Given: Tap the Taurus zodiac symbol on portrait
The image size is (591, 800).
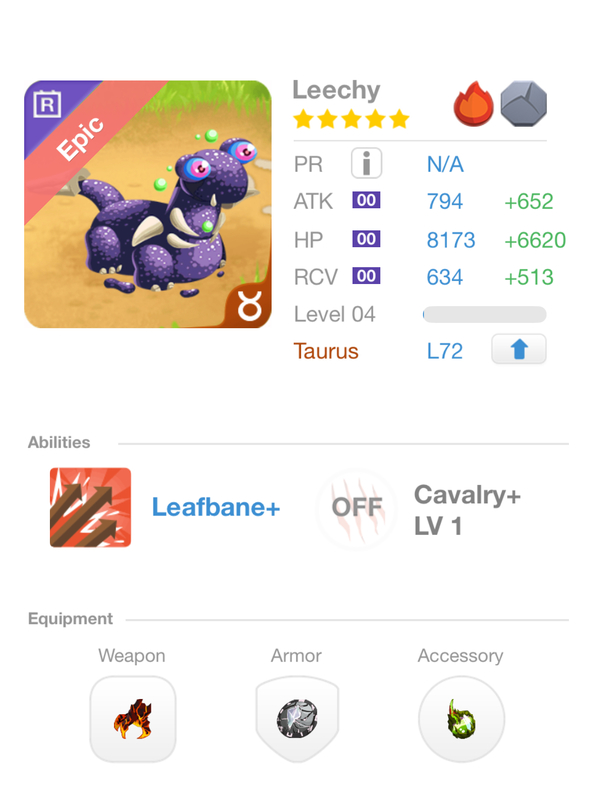Looking at the screenshot, I should point(250,306).
